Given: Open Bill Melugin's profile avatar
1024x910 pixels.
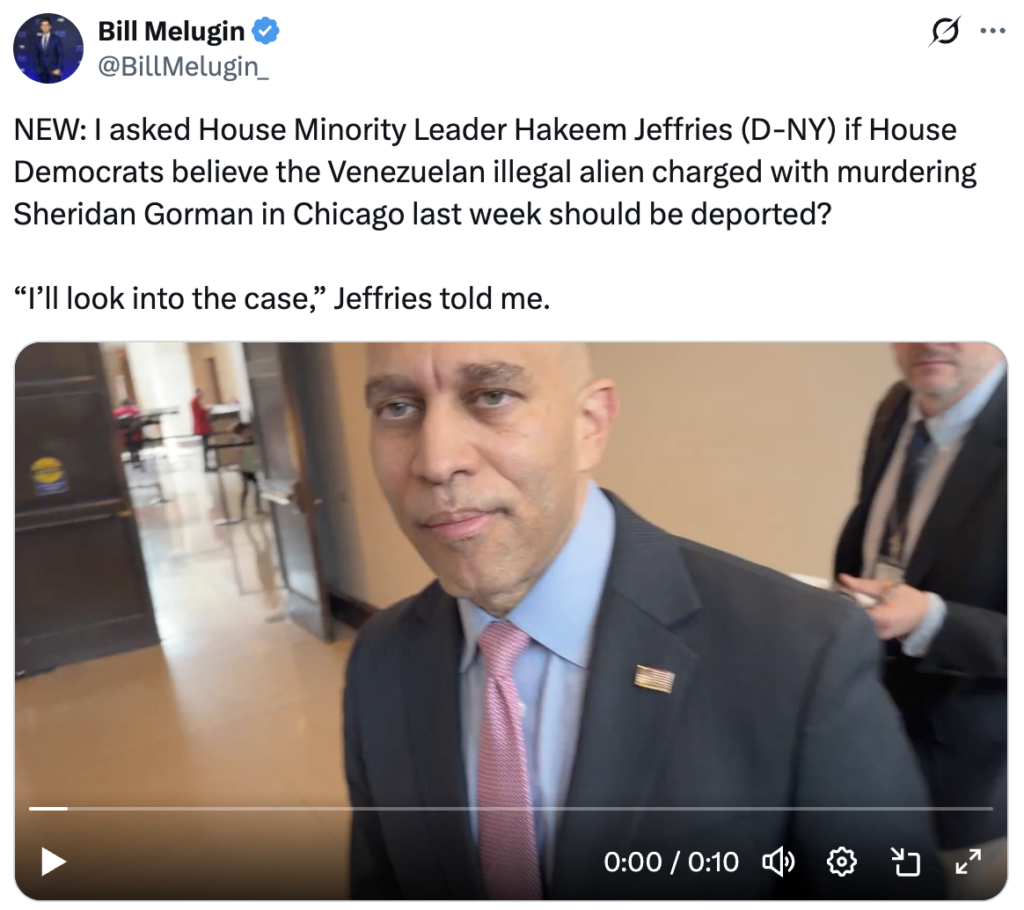Looking at the screenshot, I should coord(48,48).
